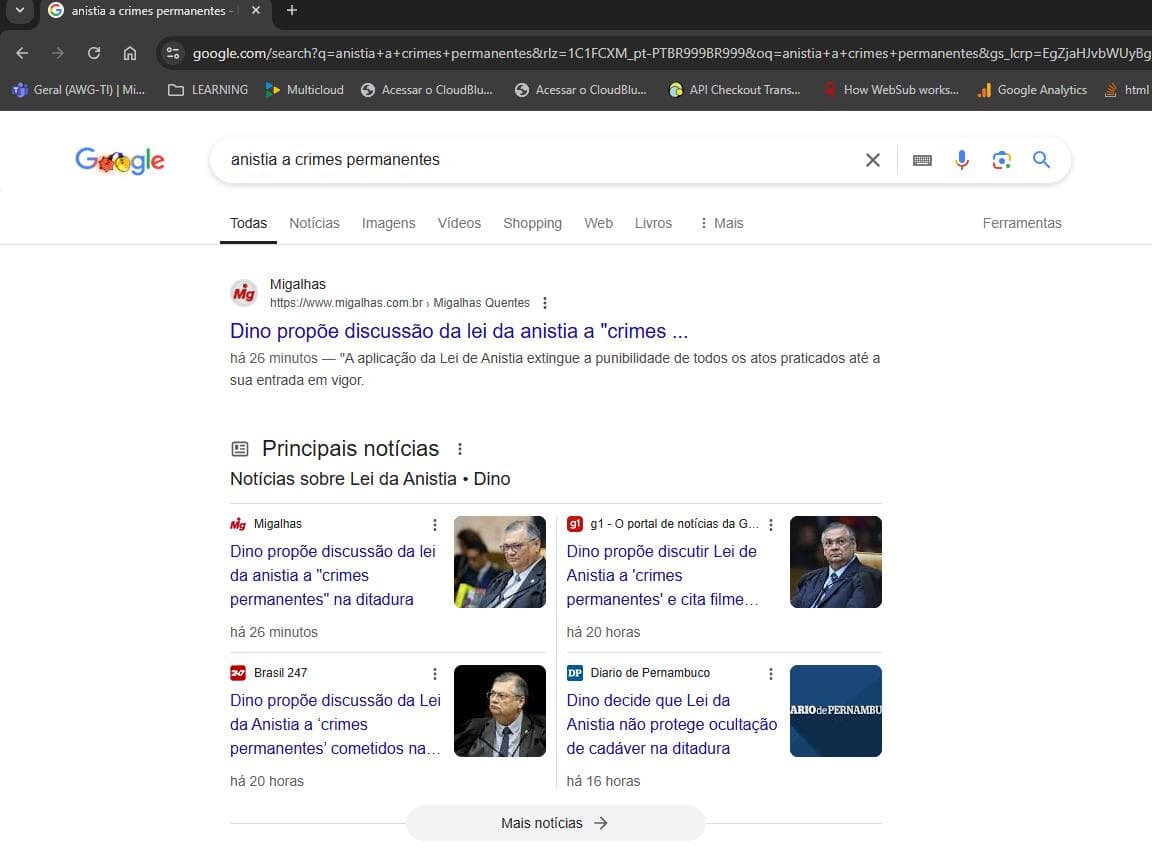Open the html bookmark

(1127, 90)
